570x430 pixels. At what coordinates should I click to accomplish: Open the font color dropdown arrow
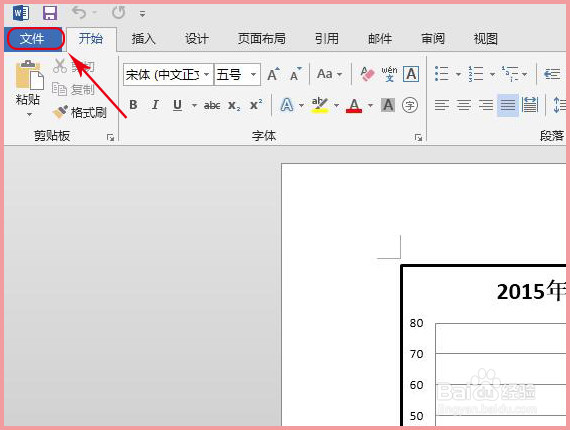tap(370, 106)
